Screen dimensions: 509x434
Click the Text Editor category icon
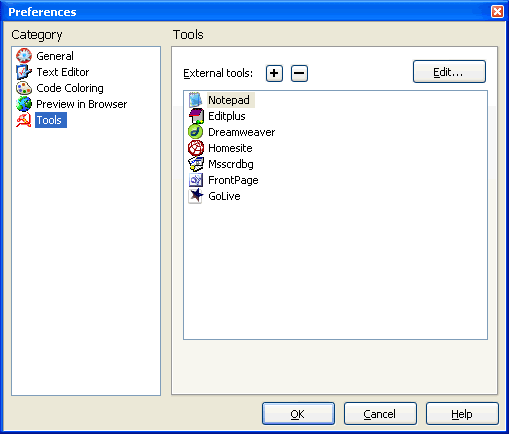coord(24,72)
